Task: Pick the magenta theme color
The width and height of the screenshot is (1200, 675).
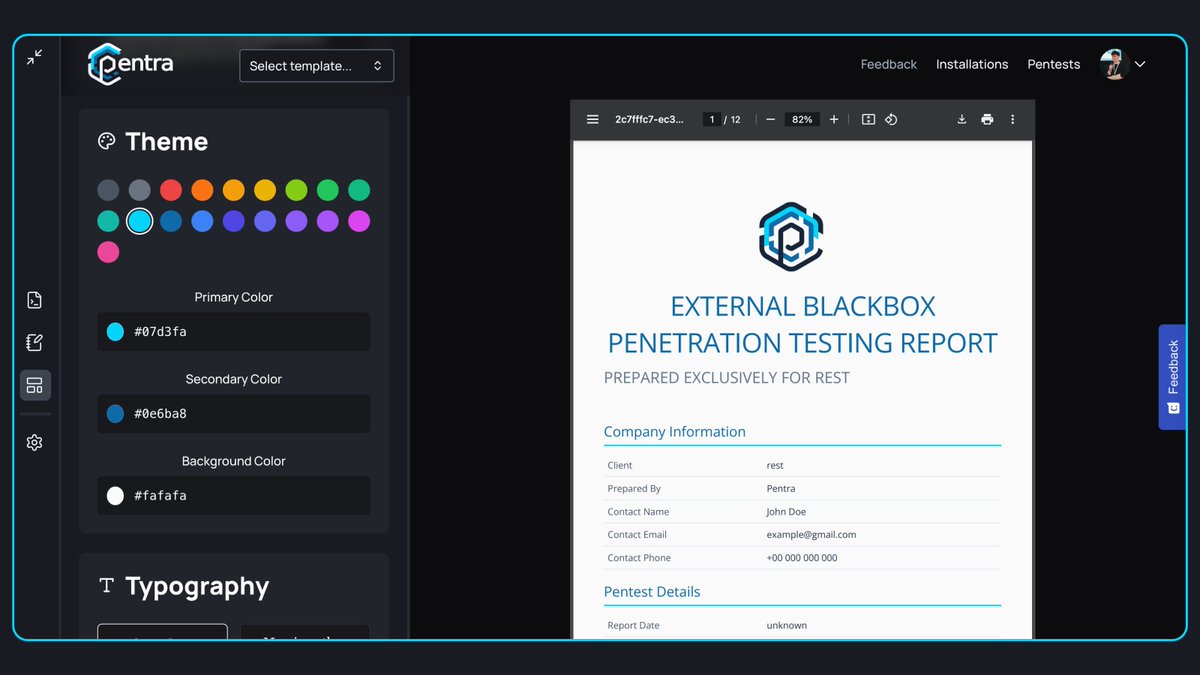Action: click(x=359, y=221)
